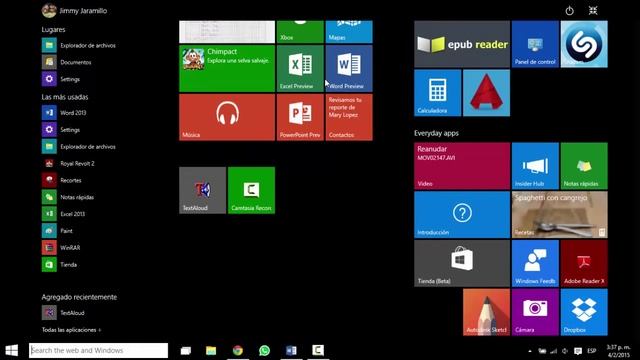Change ESP keyboard input language
Screen dimensions: 640x360
coord(591,351)
